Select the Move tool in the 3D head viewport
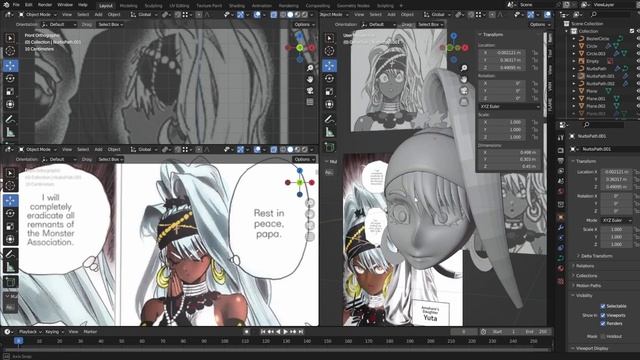 click(329, 65)
